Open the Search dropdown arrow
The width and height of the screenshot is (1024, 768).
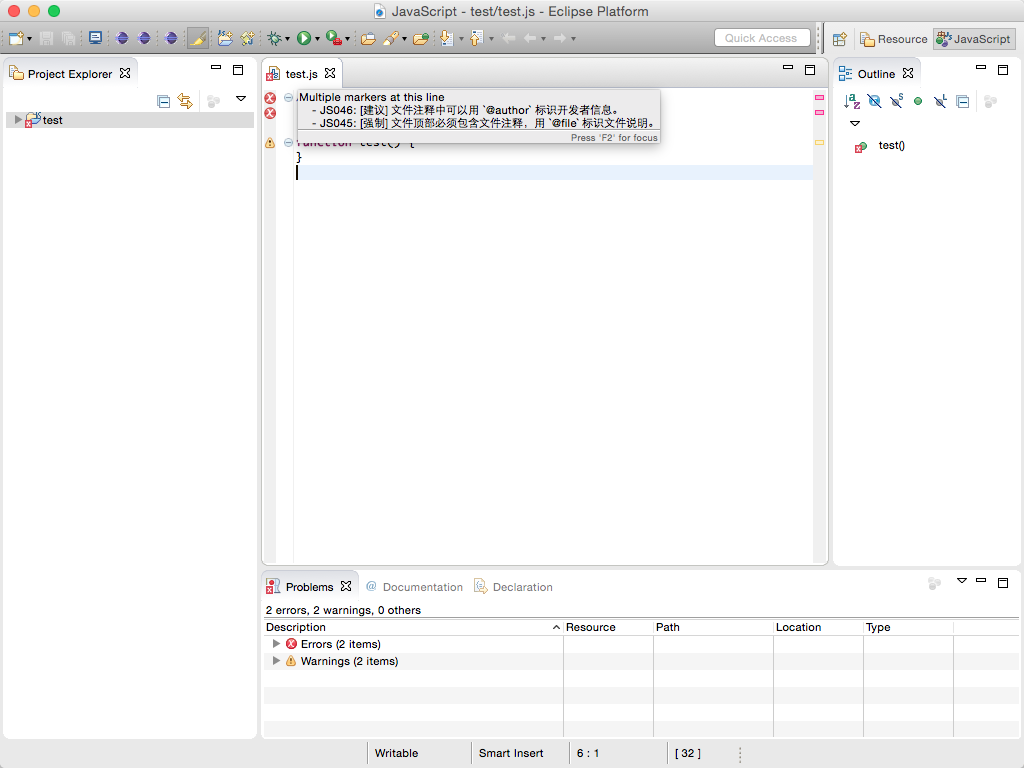coord(404,39)
